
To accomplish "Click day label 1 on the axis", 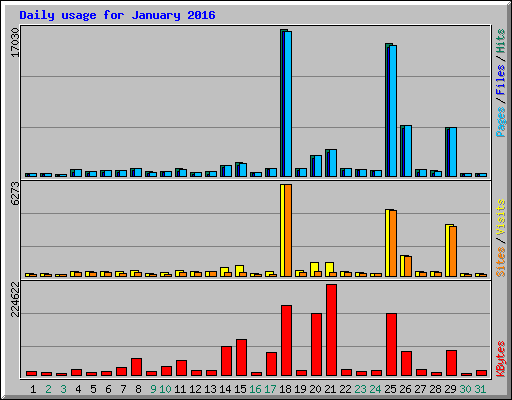I will tap(33, 389).
